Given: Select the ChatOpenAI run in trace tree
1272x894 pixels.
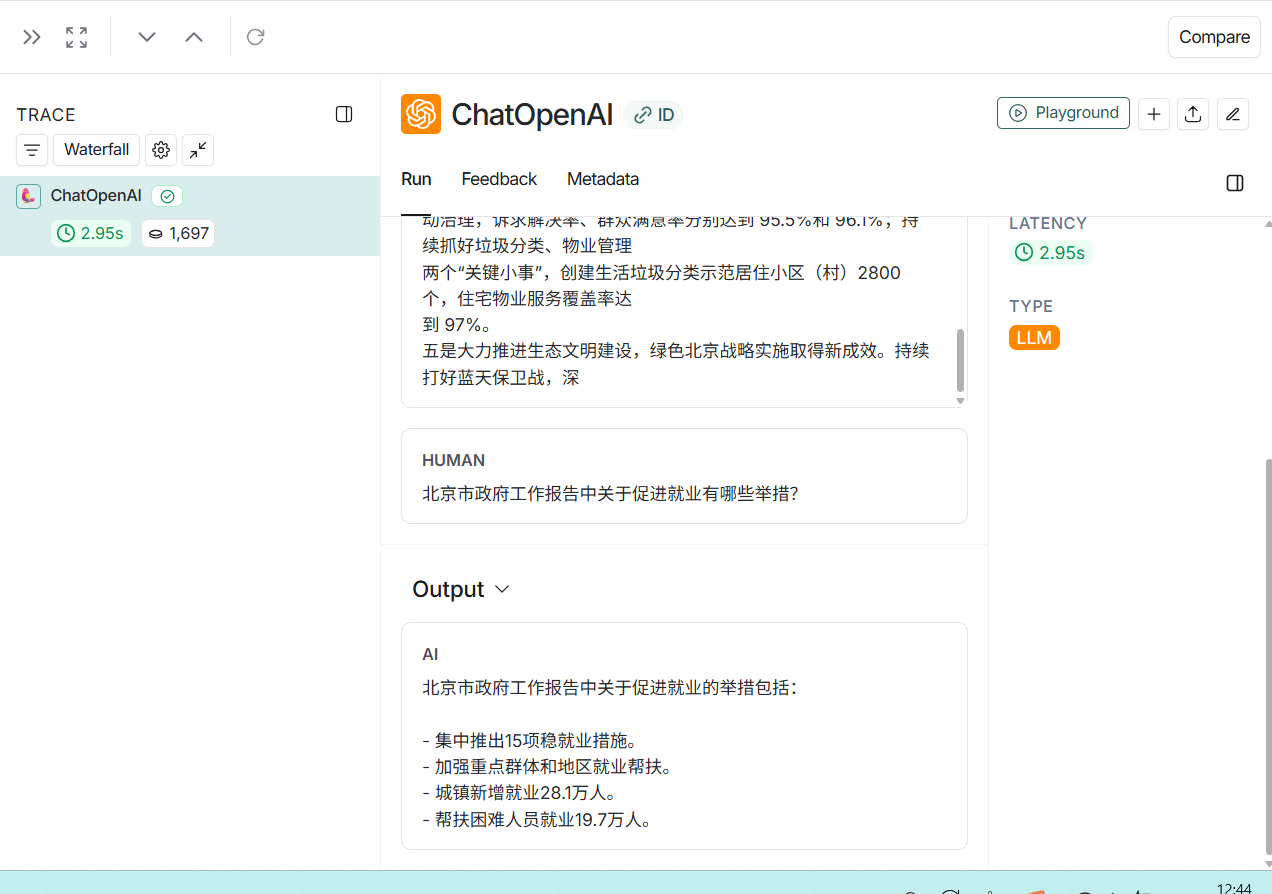Looking at the screenshot, I should (x=190, y=216).
